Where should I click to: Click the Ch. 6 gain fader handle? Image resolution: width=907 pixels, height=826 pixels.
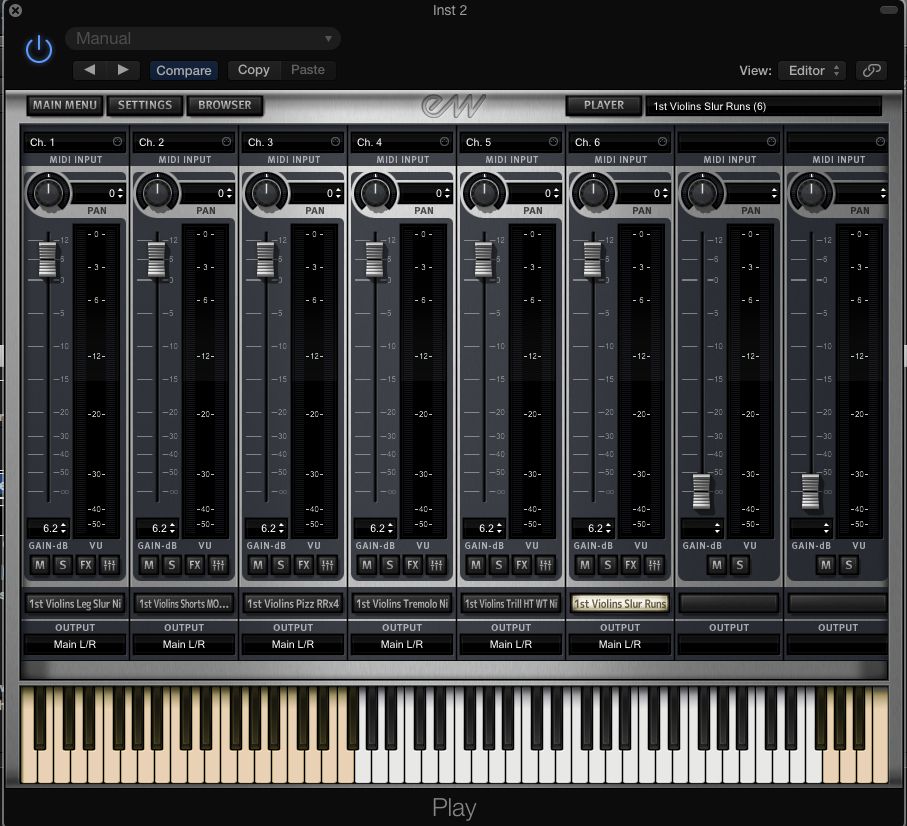click(592, 259)
